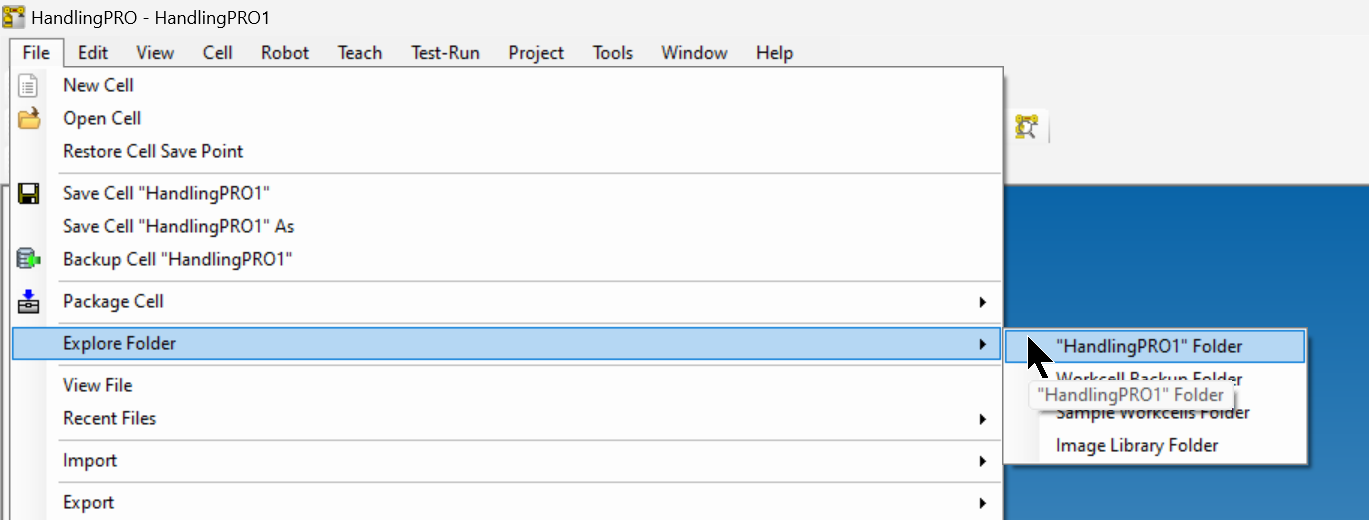Open the Export submenu entry
The image size is (1369, 520).
(506, 503)
